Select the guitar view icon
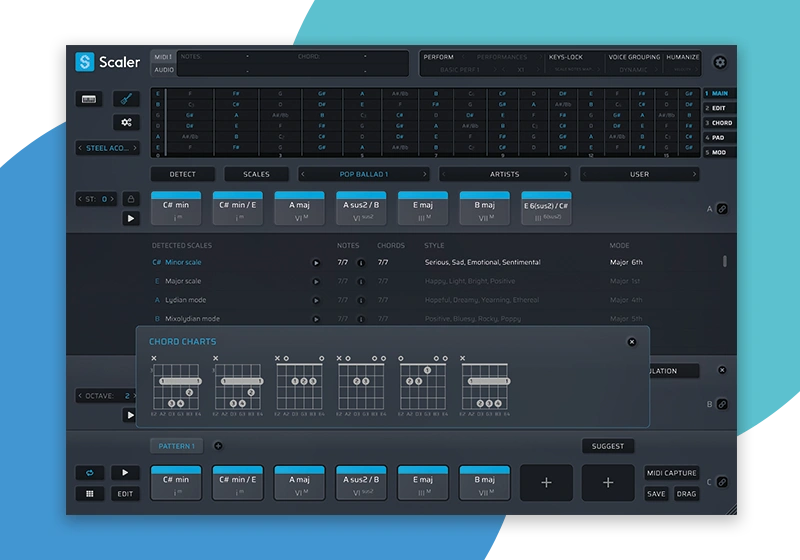 click(126, 99)
